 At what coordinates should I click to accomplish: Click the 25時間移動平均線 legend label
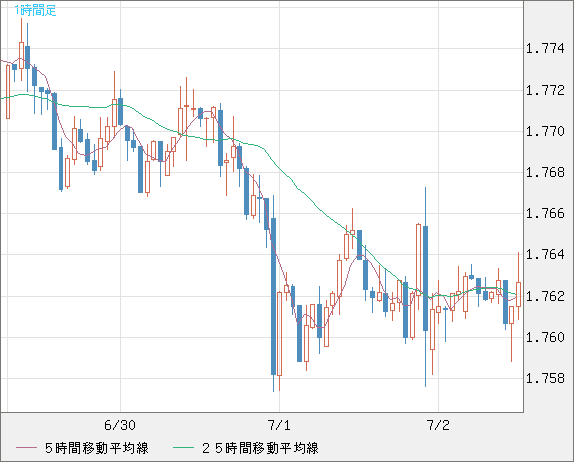tap(260, 448)
